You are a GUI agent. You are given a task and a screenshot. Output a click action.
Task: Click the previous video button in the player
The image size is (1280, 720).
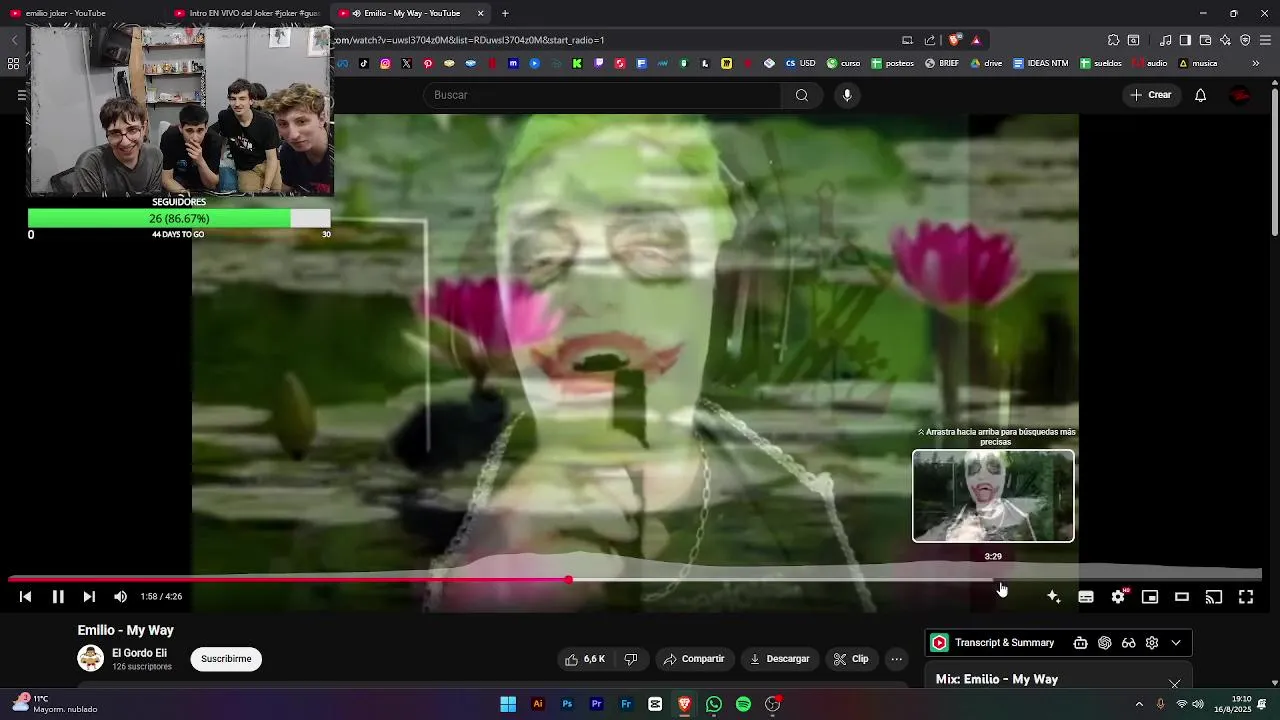tap(26, 597)
